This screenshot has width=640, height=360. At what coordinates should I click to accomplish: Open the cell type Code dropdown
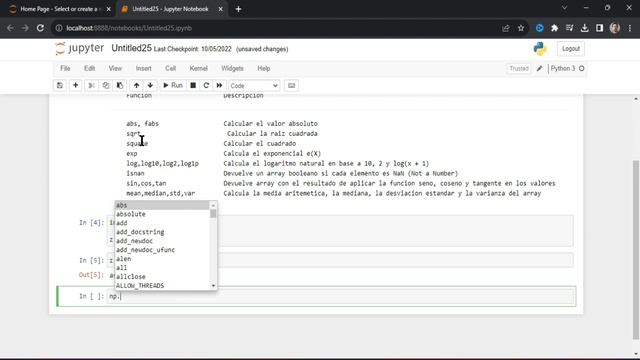pos(254,86)
